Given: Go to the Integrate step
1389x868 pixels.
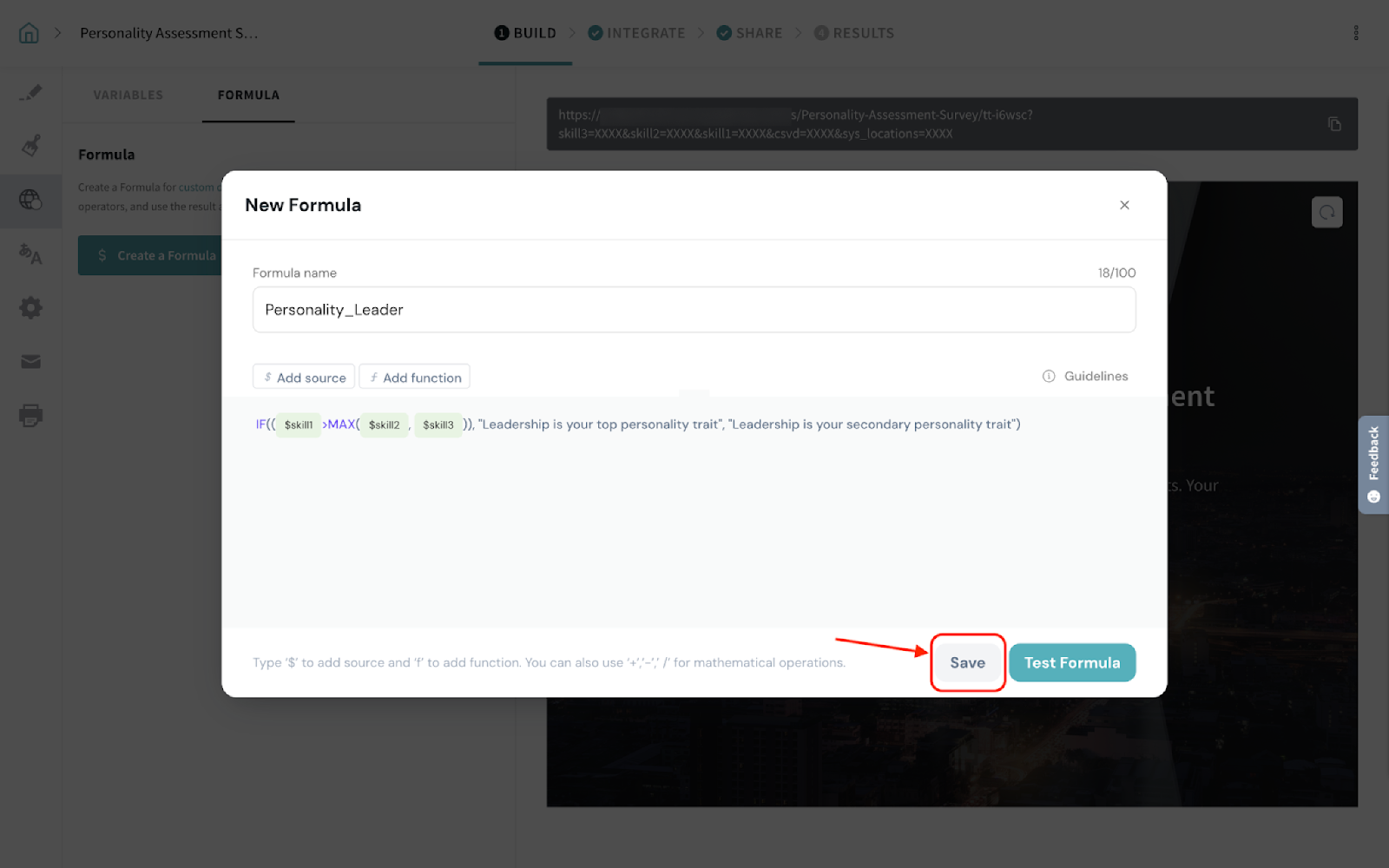Looking at the screenshot, I should [x=637, y=33].
